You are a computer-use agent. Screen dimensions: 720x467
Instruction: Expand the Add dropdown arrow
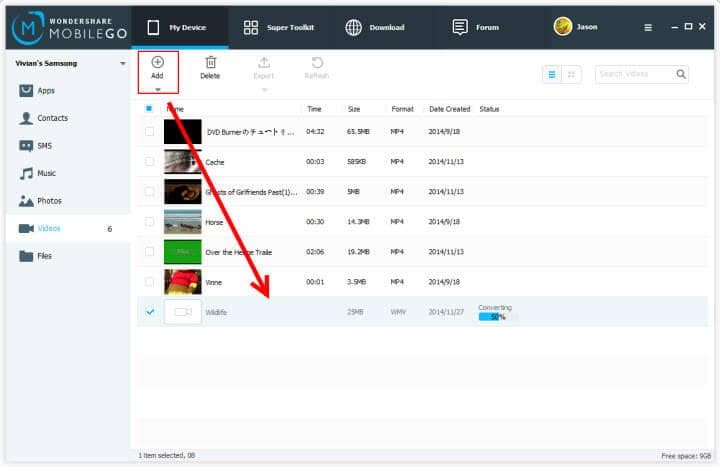pyautogui.click(x=158, y=90)
